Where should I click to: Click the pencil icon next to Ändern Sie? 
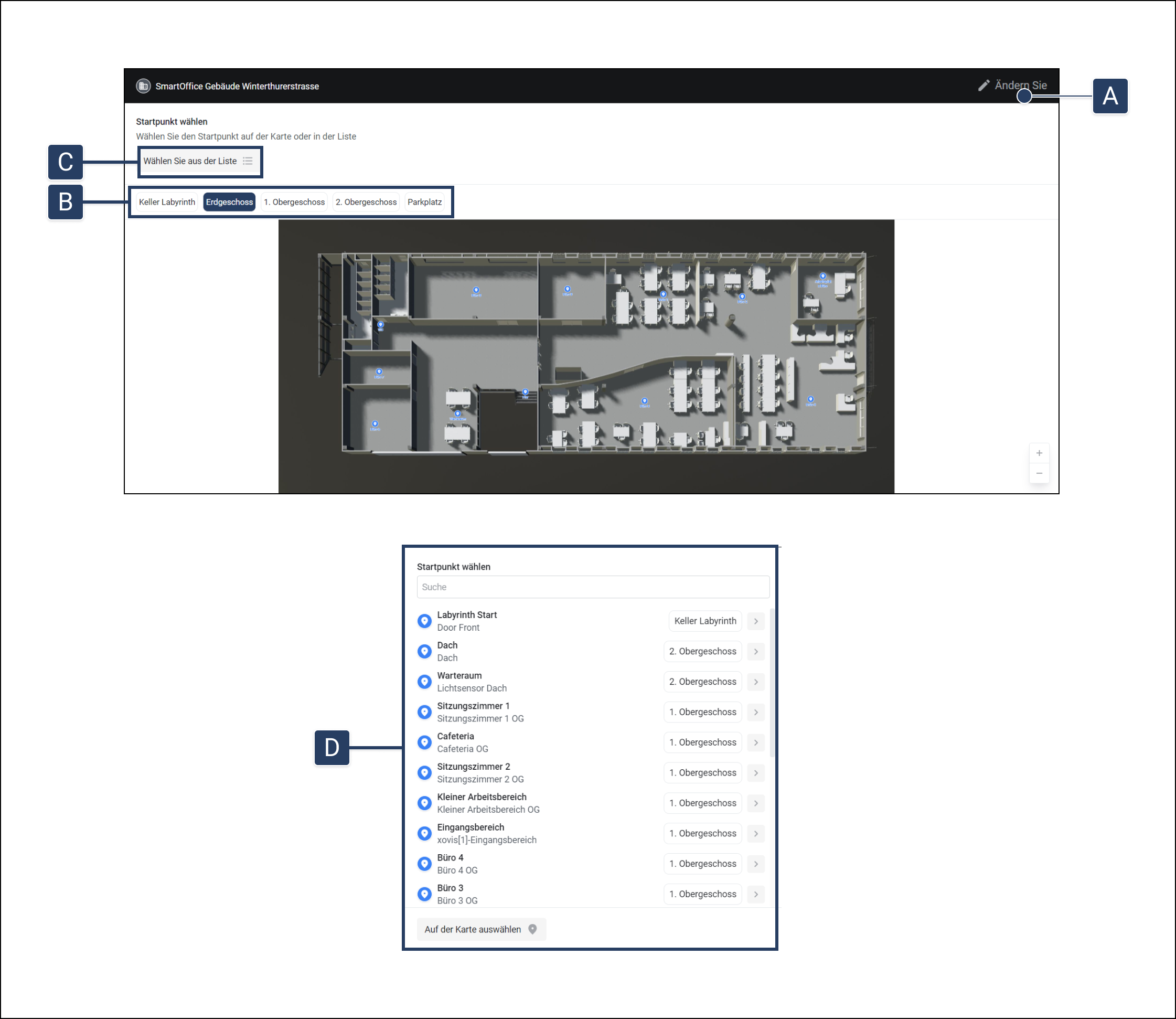point(983,86)
